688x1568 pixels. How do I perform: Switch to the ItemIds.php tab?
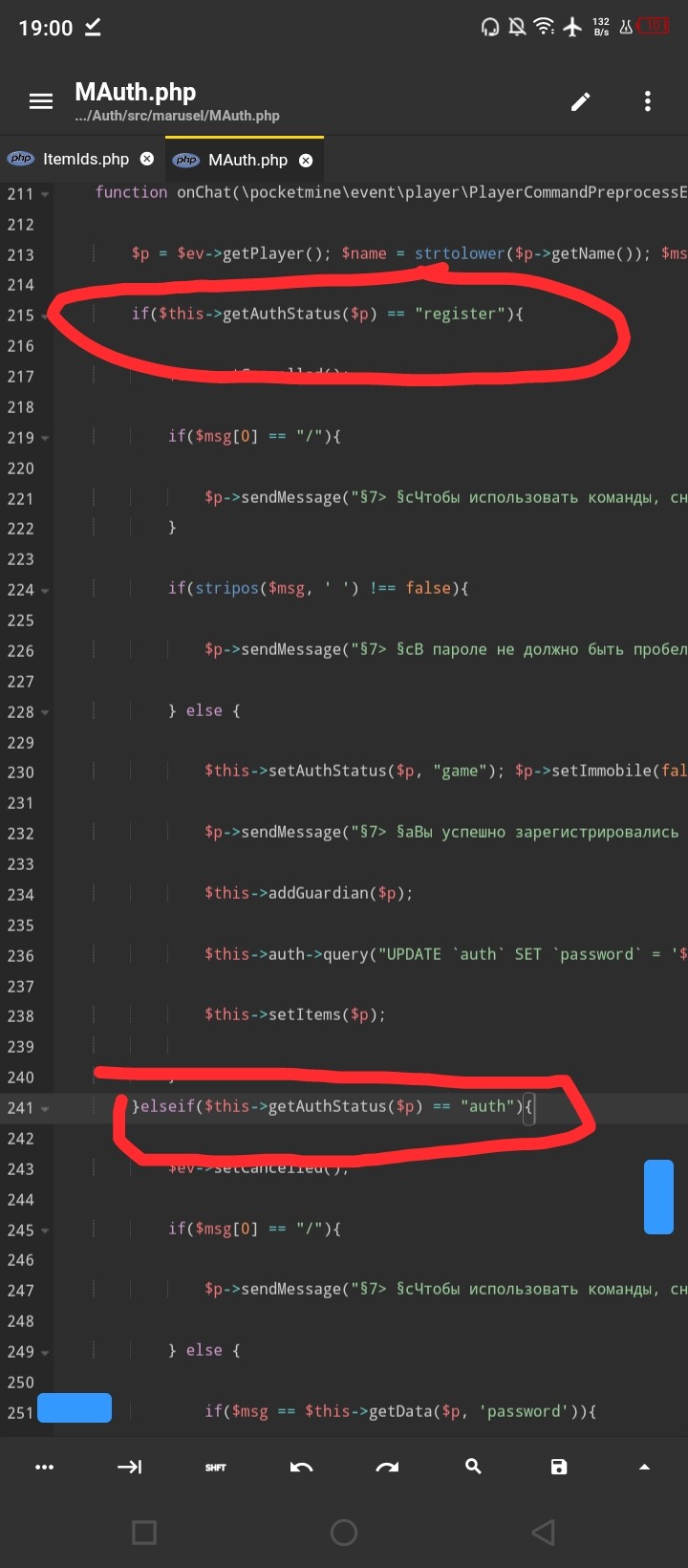[x=85, y=160]
